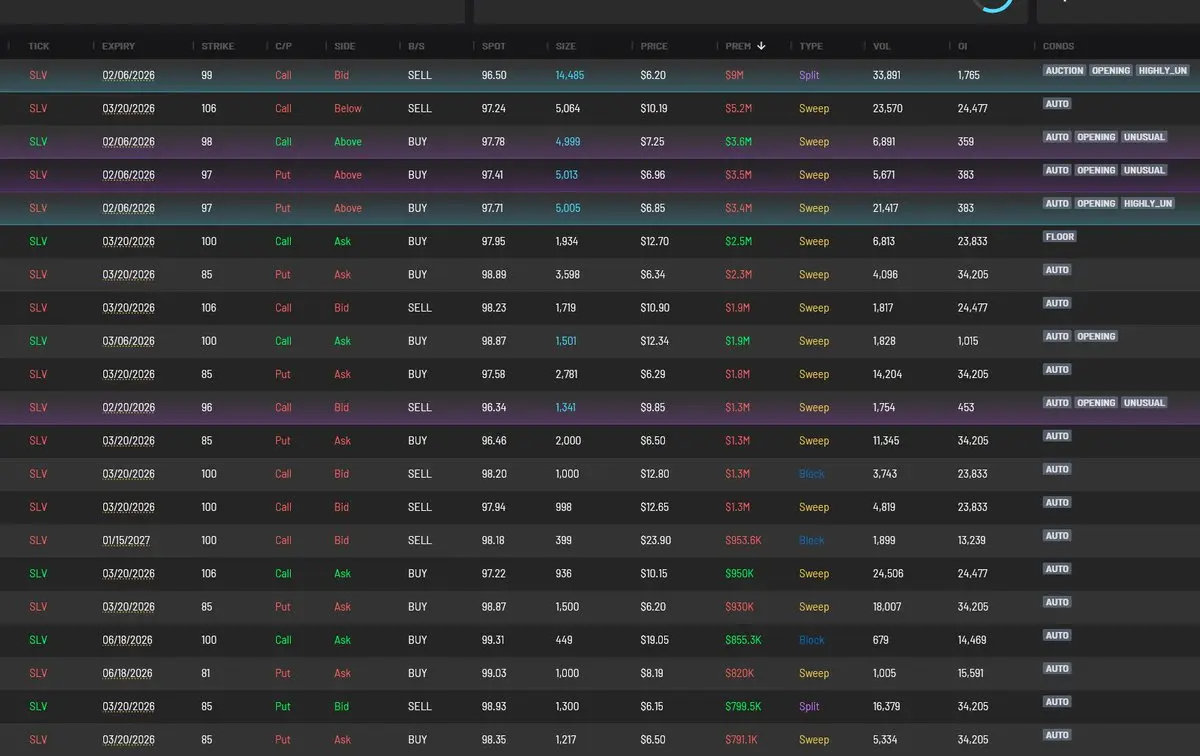This screenshot has width=1200, height=756.
Task: Click the CONDS column header
Action: pos(1059,46)
